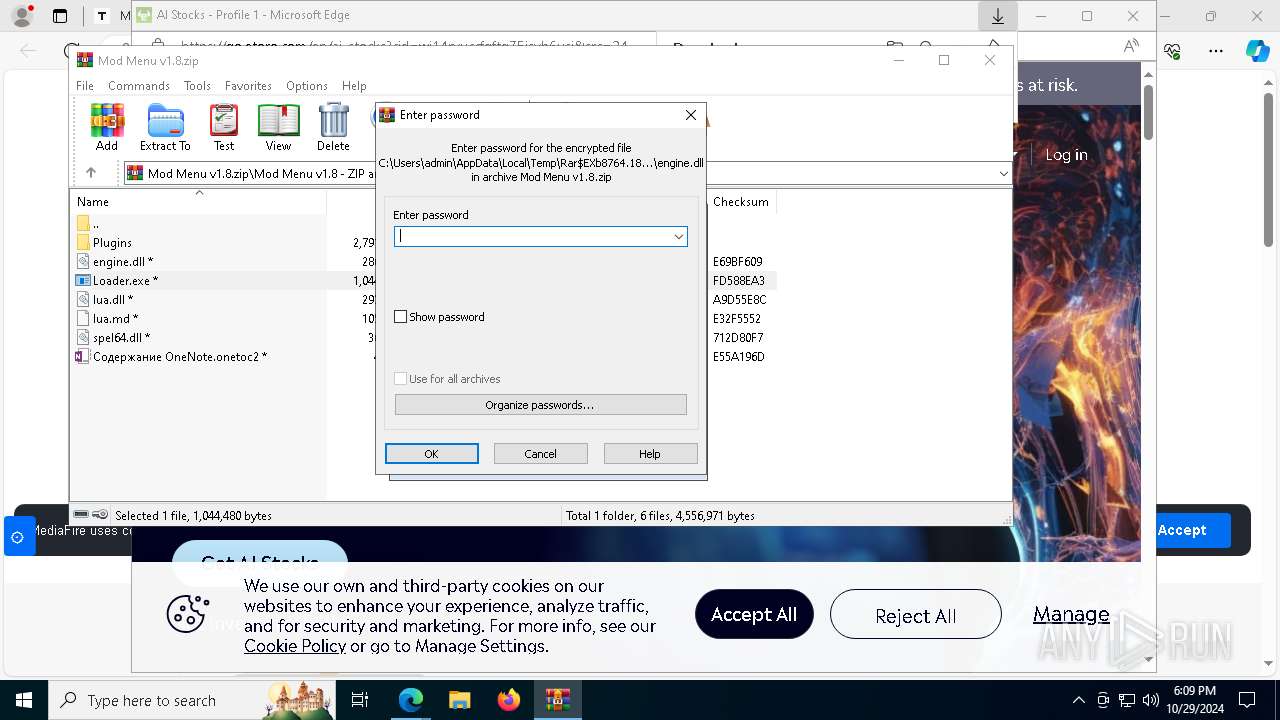This screenshot has width=1280, height=720.
Task: Click the Test archive toolbar icon
Action: coord(224,127)
